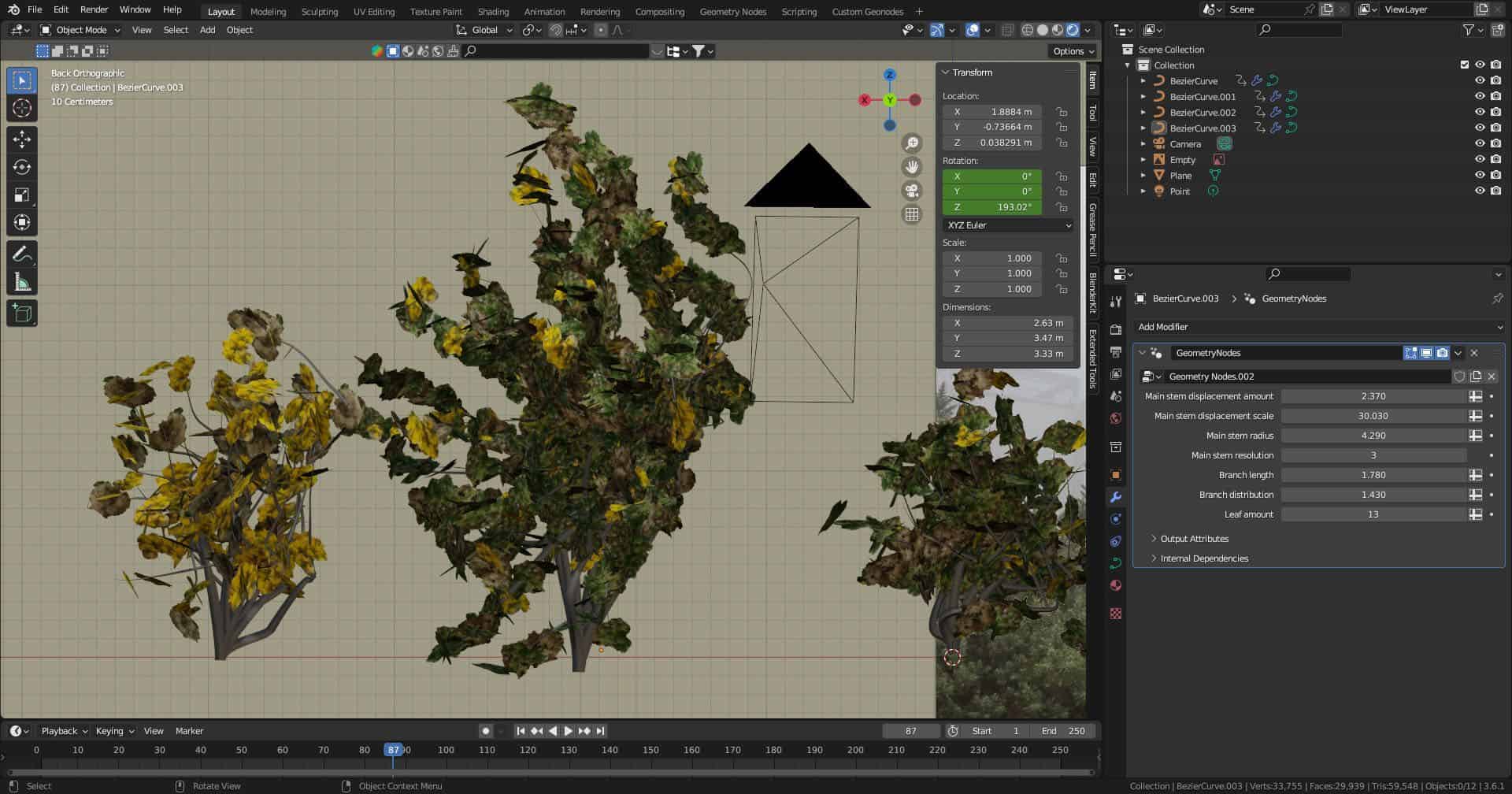1512x794 pixels.
Task: Click the End frame field in the timeline
Action: (1063, 730)
